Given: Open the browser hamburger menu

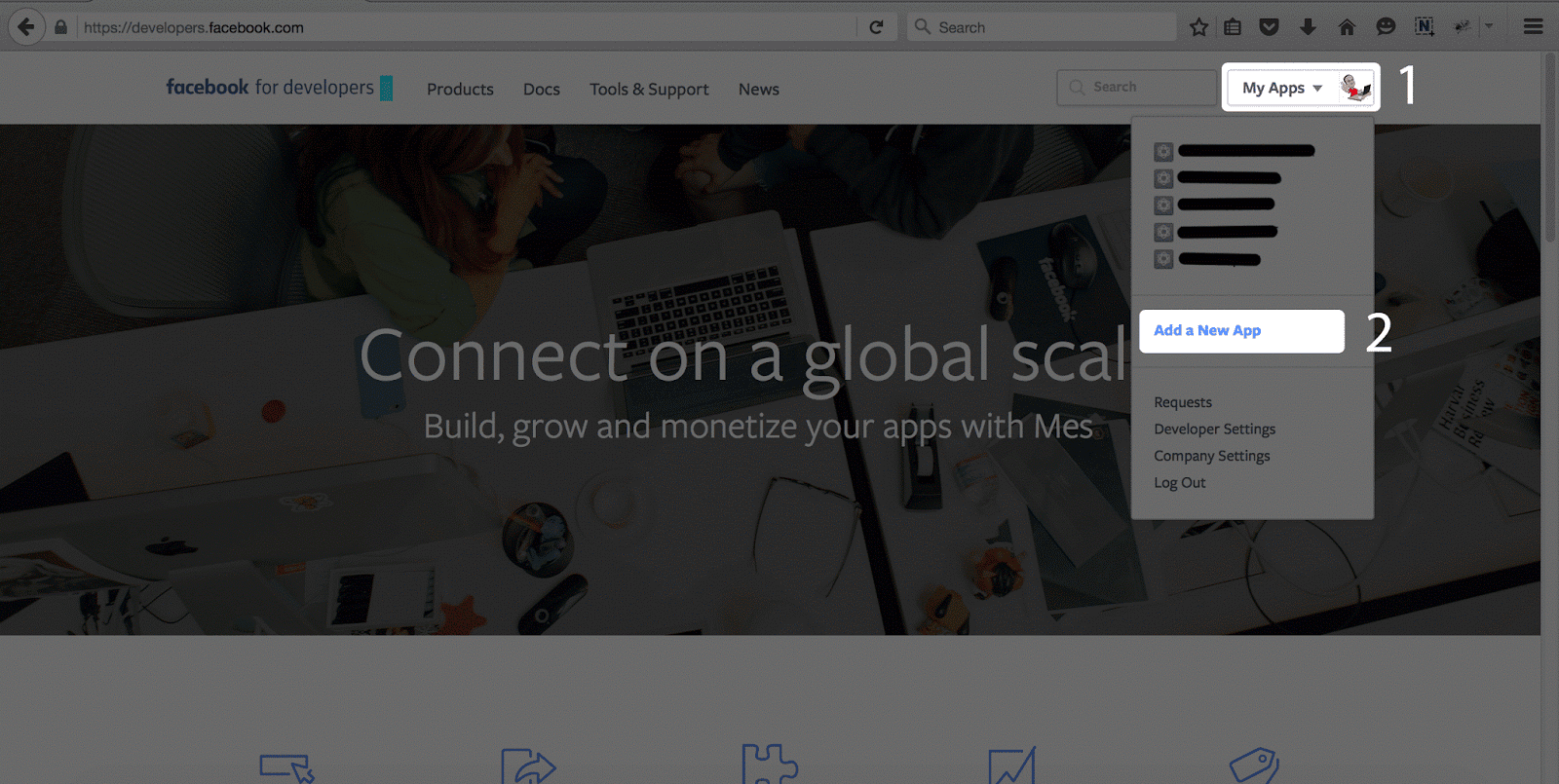Looking at the screenshot, I should [1534, 27].
